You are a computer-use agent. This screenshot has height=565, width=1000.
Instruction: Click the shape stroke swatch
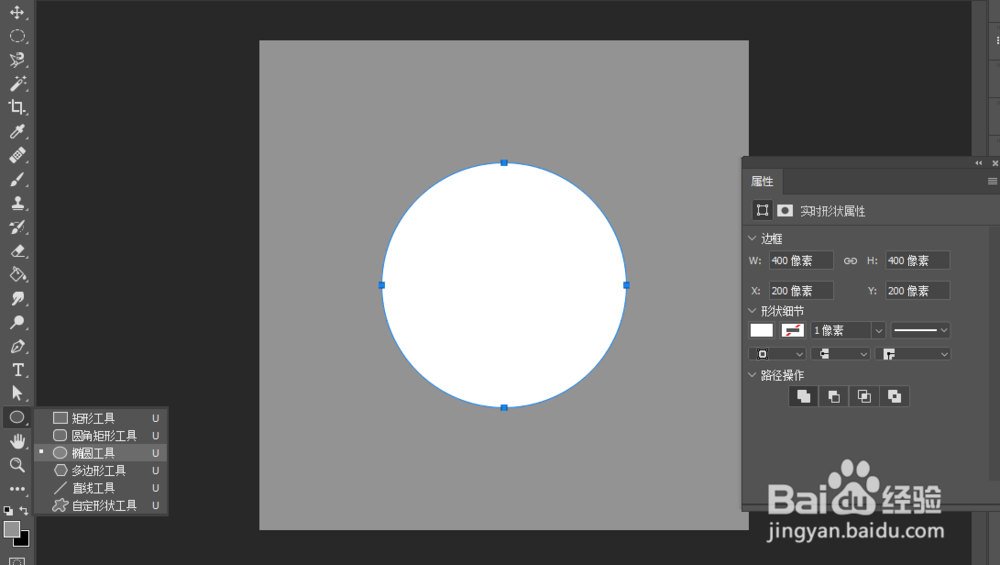point(793,330)
